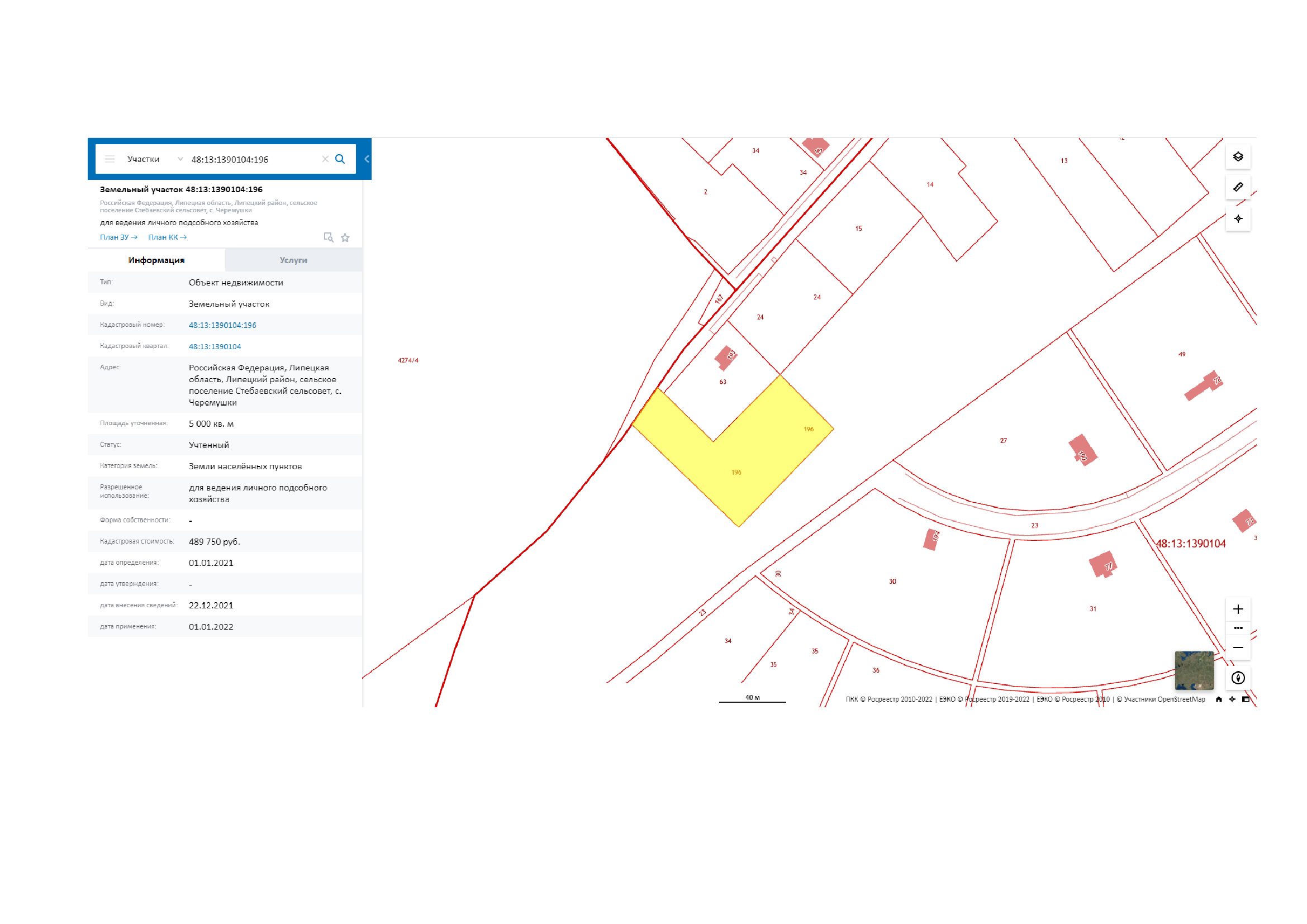1307x924 pixels.
Task: Click parcel labeled 63 on map
Action: tap(723, 382)
